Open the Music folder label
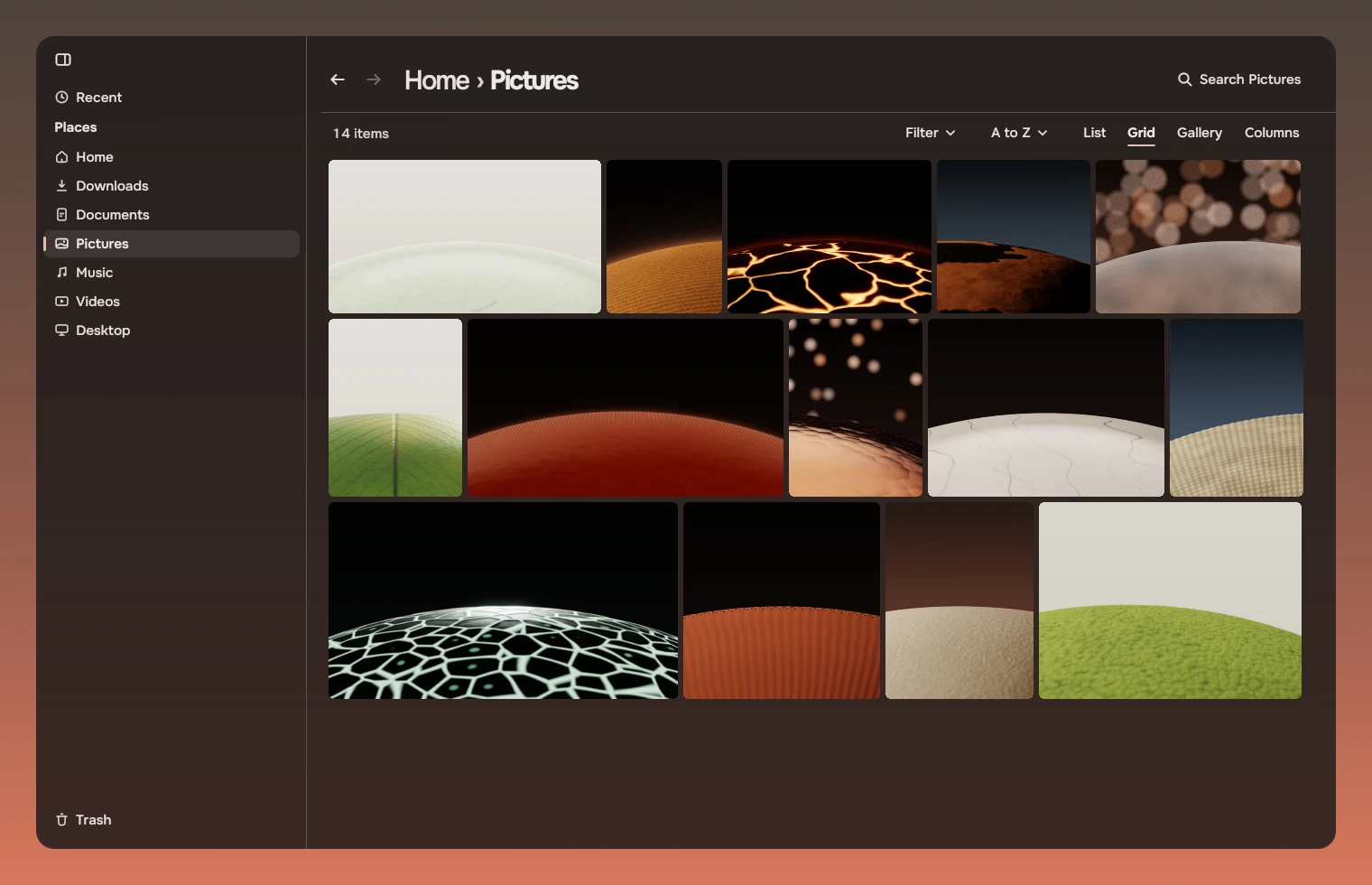Viewport: 1372px width, 885px height. (x=94, y=272)
